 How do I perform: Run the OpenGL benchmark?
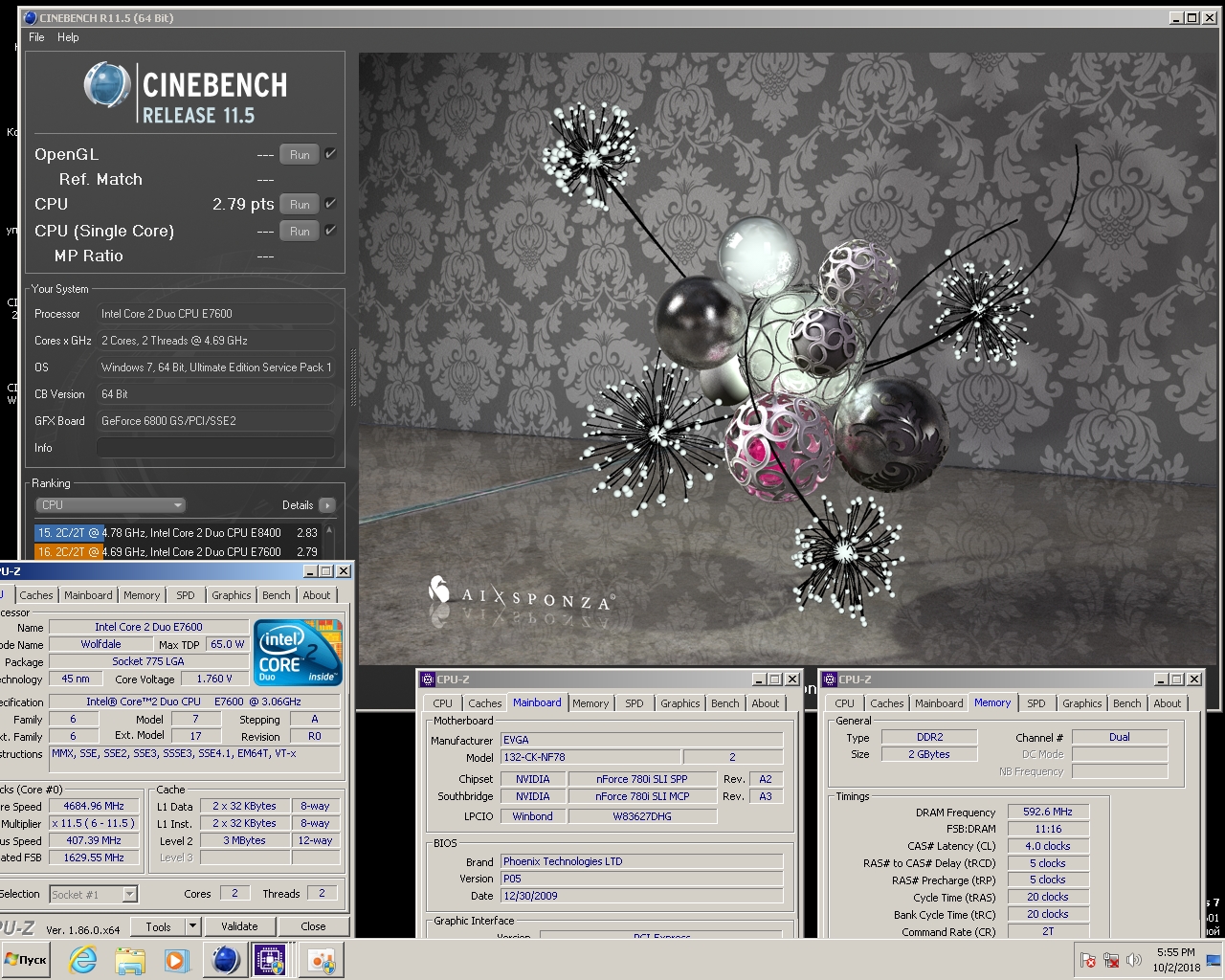[300, 154]
